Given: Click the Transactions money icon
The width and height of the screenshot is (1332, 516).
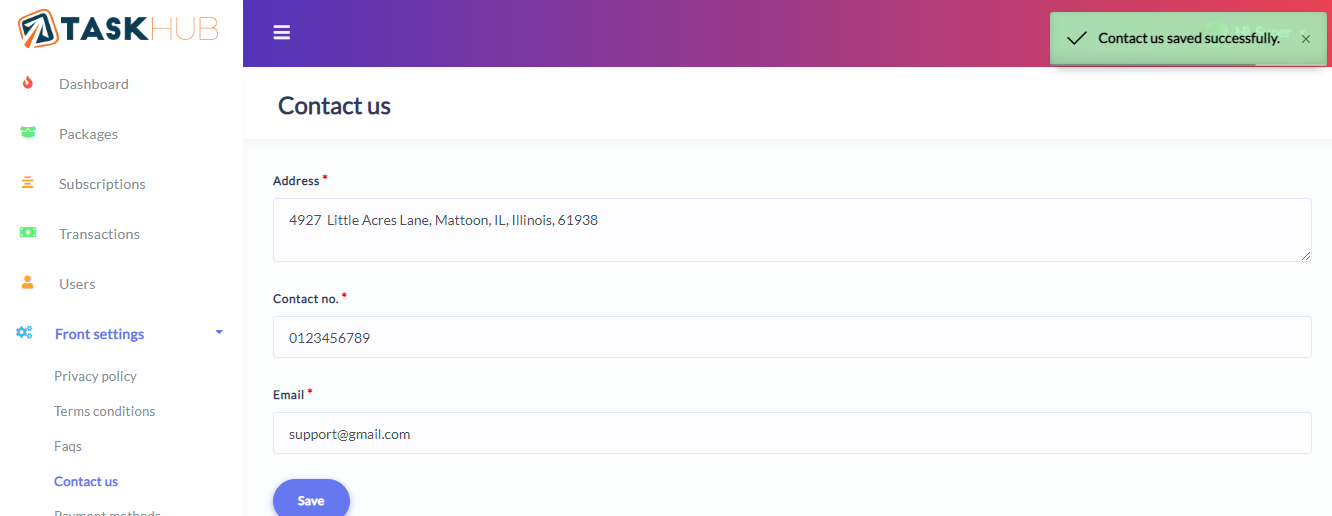Looking at the screenshot, I should pyautogui.click(x=28, y=233).
